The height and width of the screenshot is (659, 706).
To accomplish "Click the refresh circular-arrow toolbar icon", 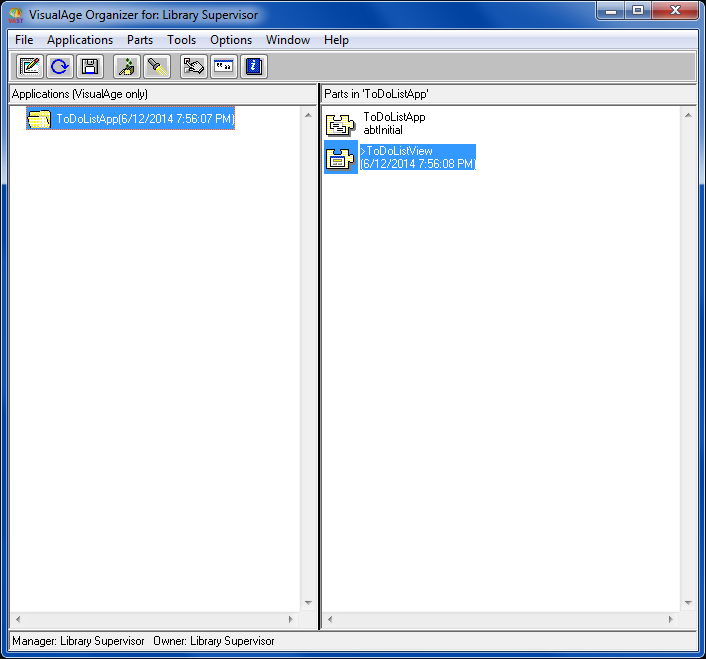I will pyautogui.click(x=60, y=67).
